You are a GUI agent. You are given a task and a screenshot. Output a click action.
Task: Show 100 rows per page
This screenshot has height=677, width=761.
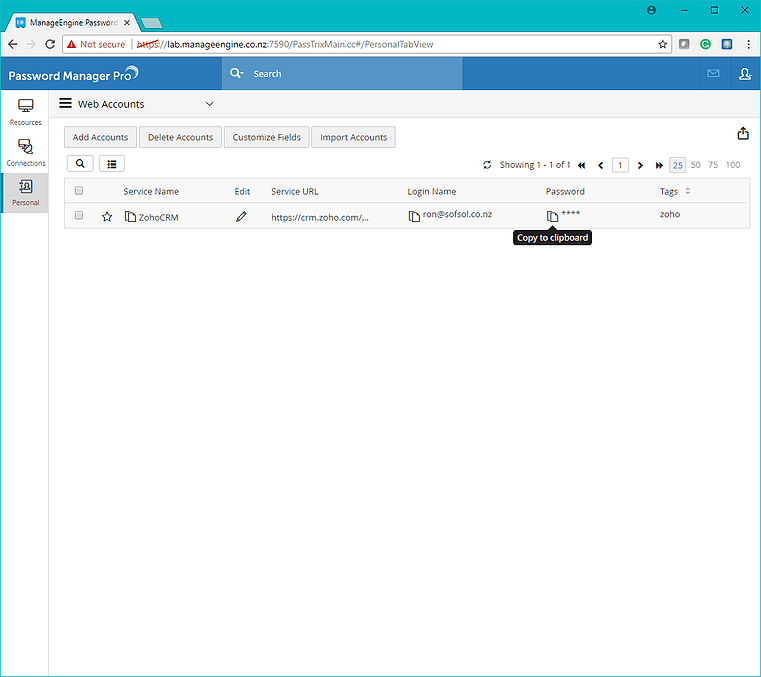(733, 165)
